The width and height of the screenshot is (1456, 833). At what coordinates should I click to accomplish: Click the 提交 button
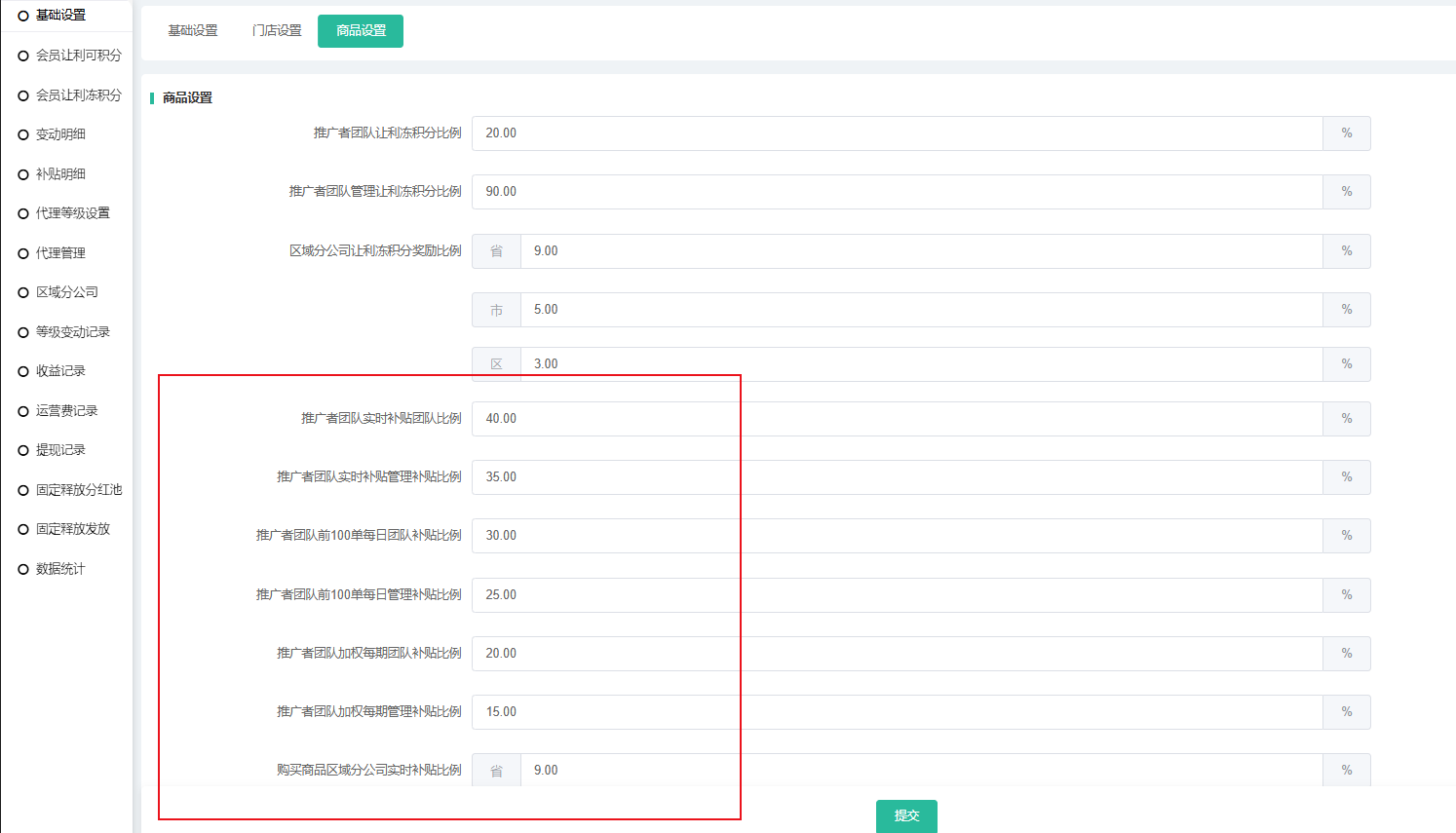(906, 815)
